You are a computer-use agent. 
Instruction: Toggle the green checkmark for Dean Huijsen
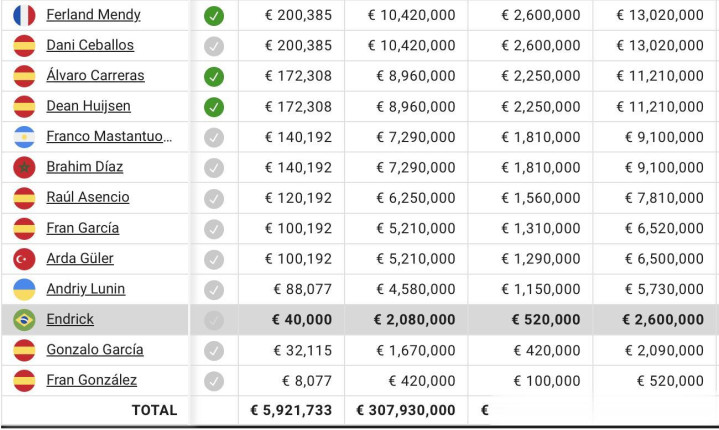coord(214,106)
